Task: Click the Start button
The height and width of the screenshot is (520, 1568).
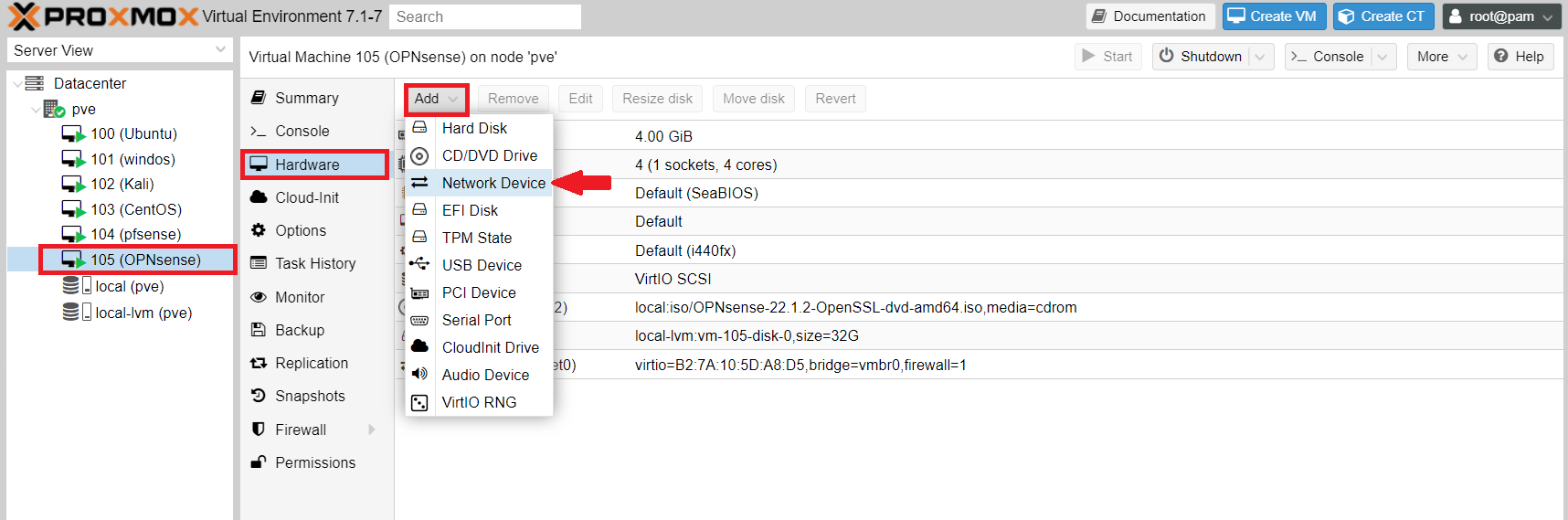Action: tap(1107, 57)
